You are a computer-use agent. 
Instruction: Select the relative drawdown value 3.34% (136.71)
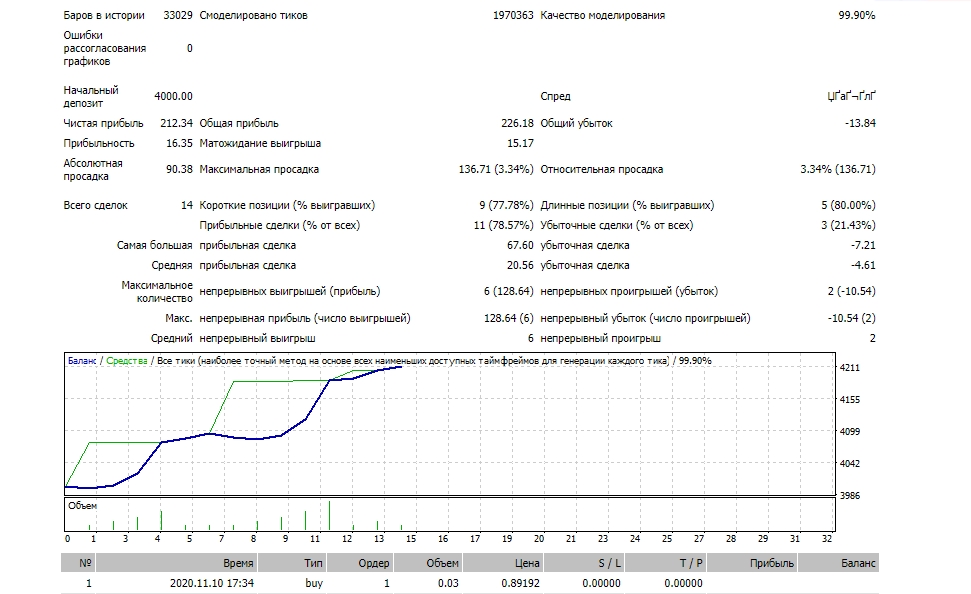click(x=838, y=169)
